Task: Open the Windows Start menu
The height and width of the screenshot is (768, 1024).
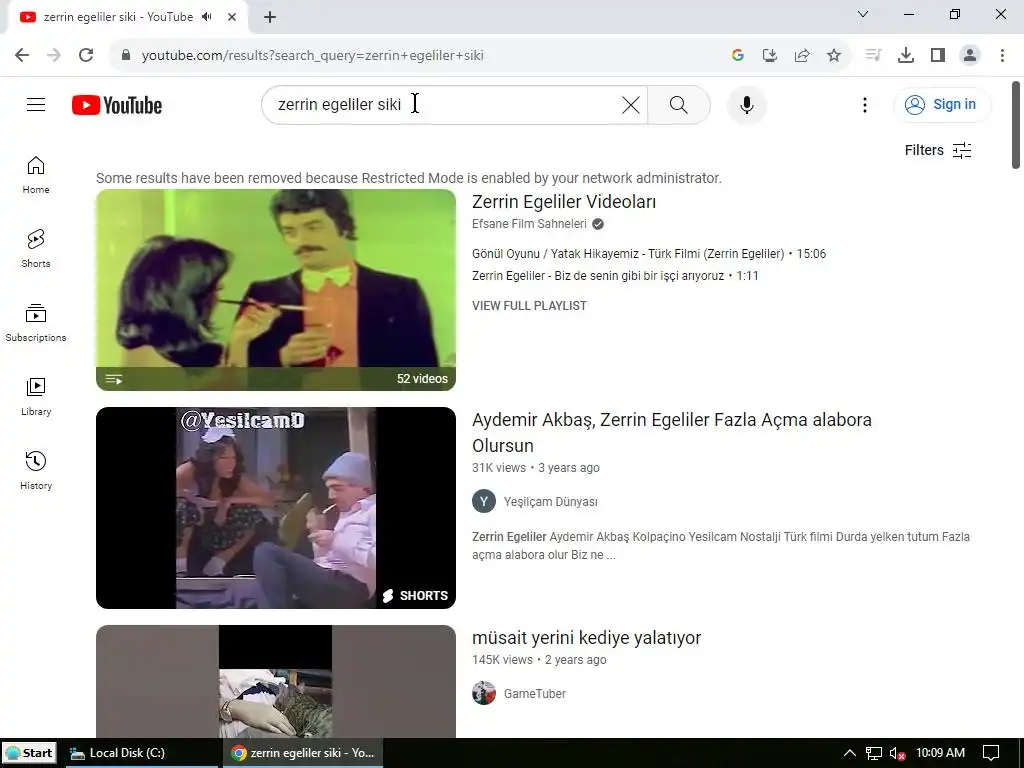Action: click(x=29, y=753)
